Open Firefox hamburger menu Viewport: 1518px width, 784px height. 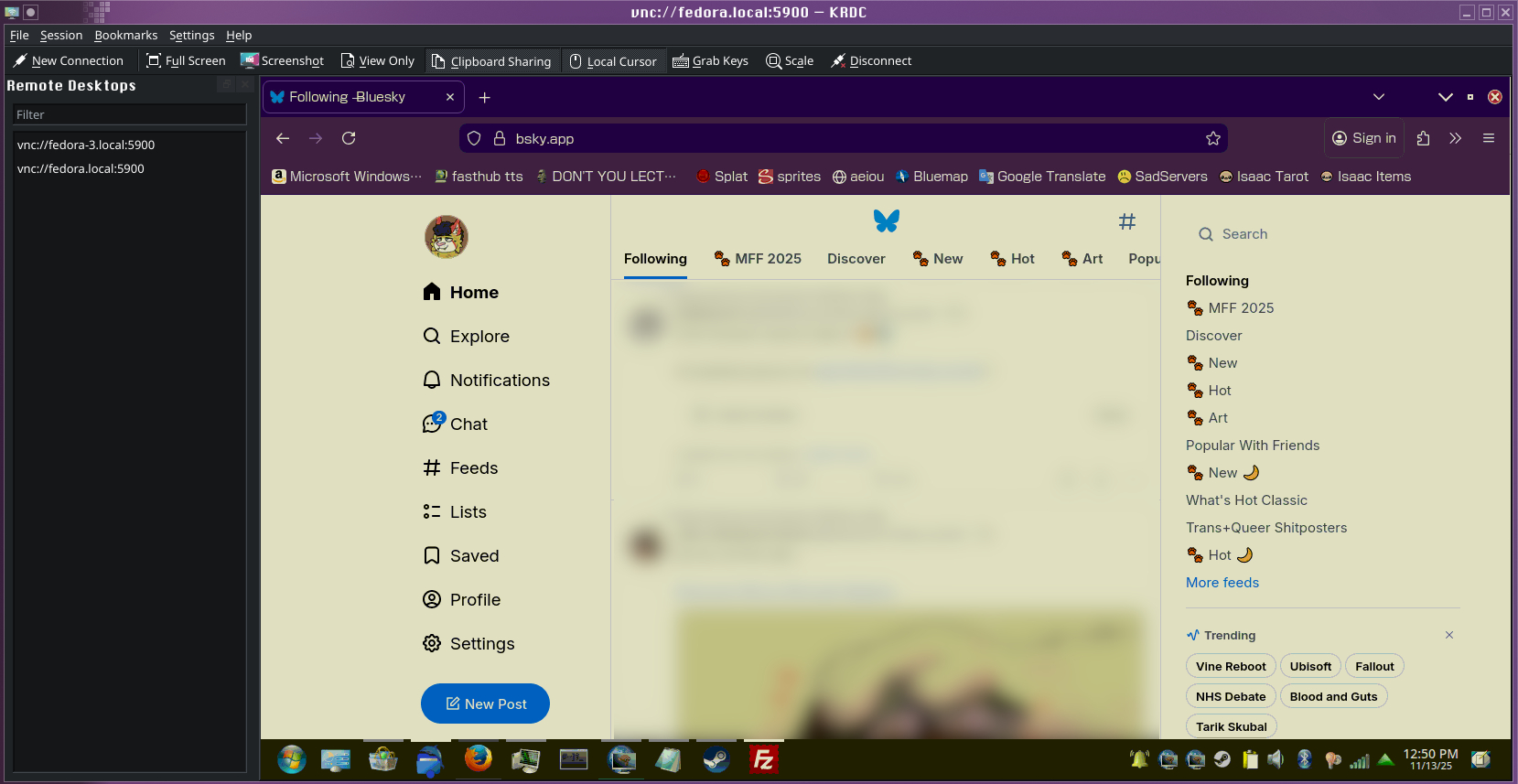[x=1489, y=138]
